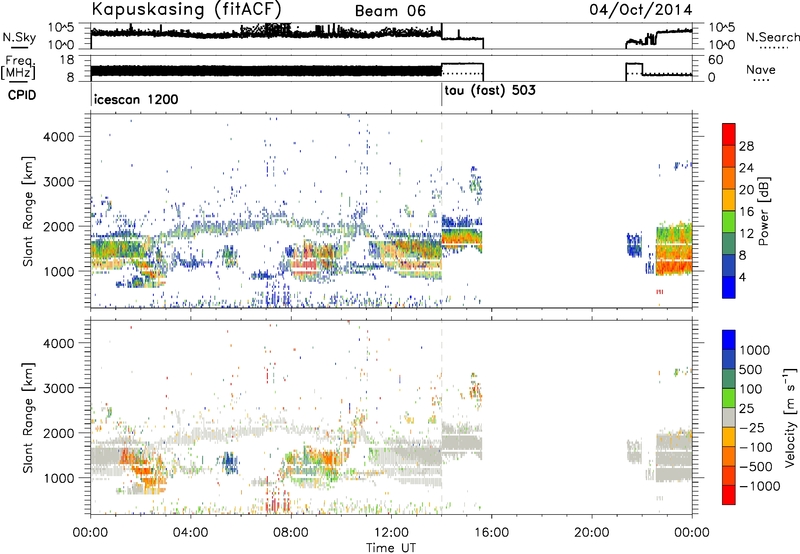Pick the bright blue bottom segment of Power colorbar

(x=729, y=287)
